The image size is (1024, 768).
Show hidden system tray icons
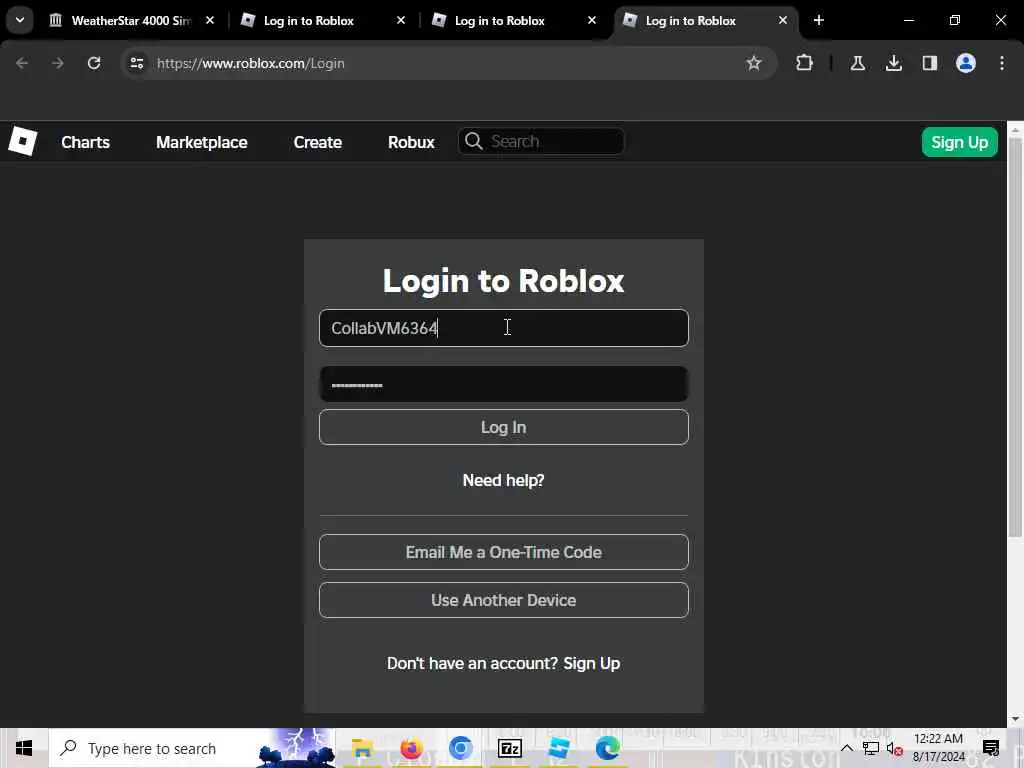coord(846,748)
